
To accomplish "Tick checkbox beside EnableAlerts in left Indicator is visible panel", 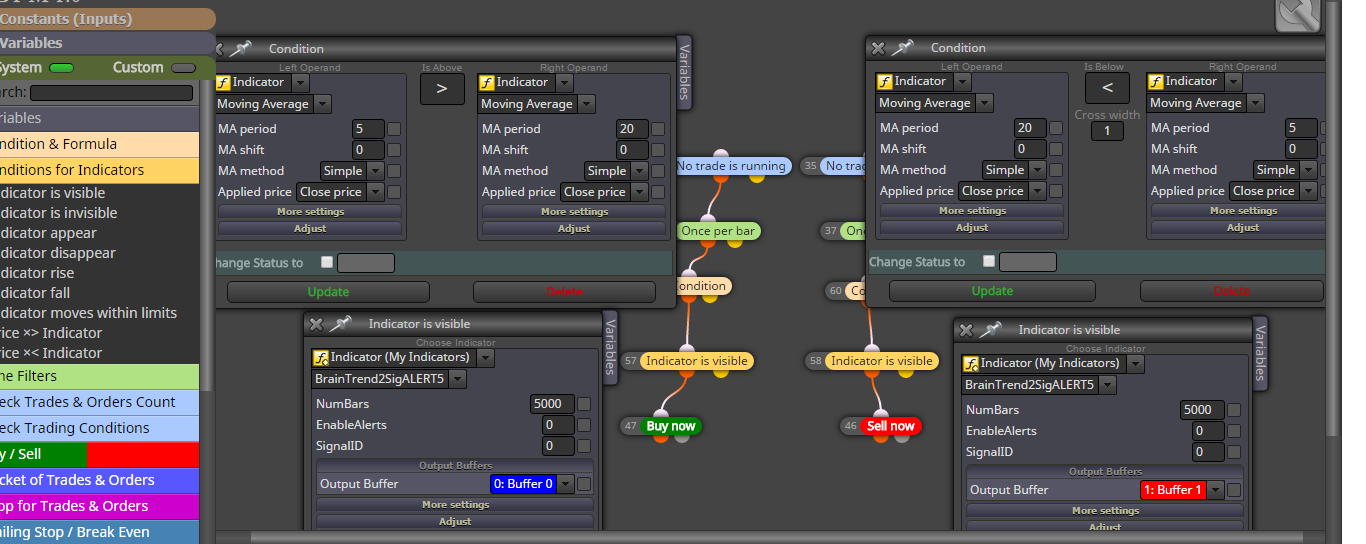I will (x=584, y=426).
